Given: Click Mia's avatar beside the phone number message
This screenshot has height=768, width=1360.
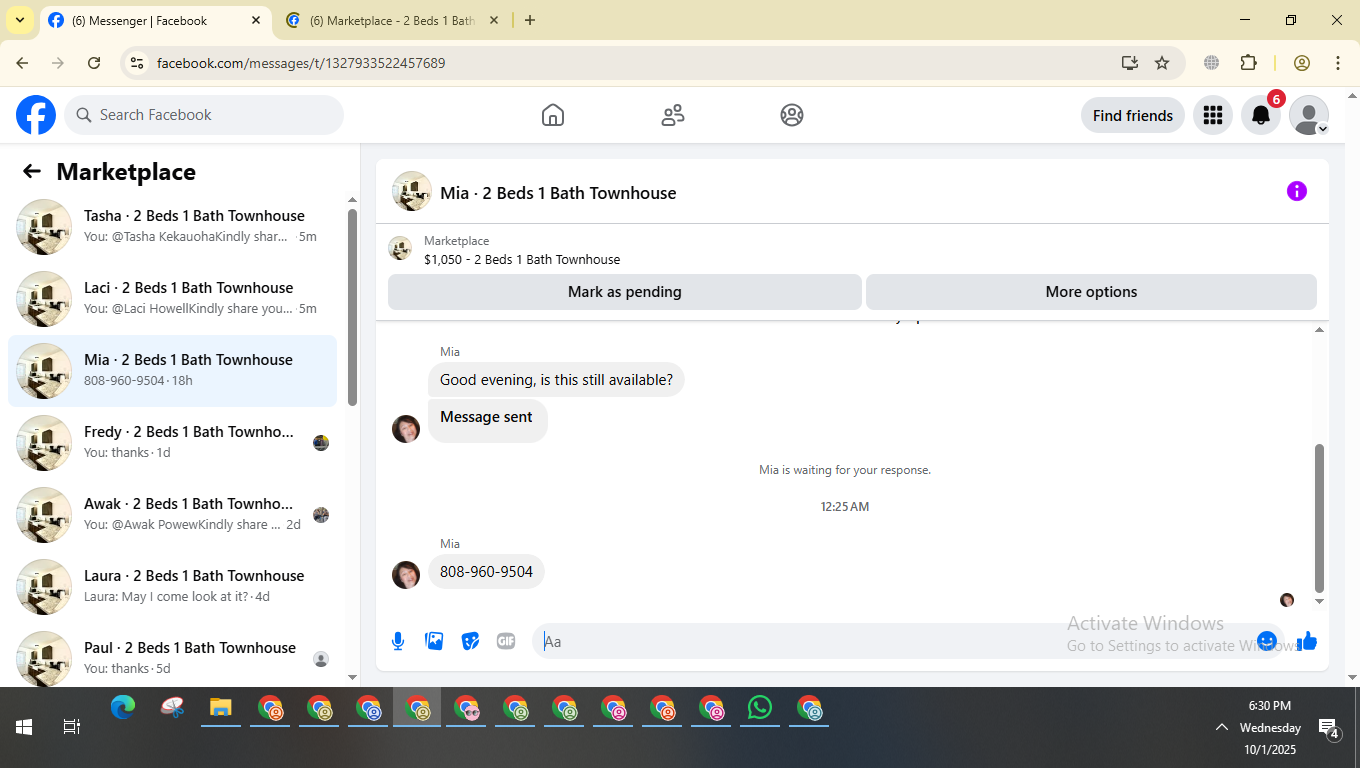Looking at the screenshot, I should tap(406, 575).
